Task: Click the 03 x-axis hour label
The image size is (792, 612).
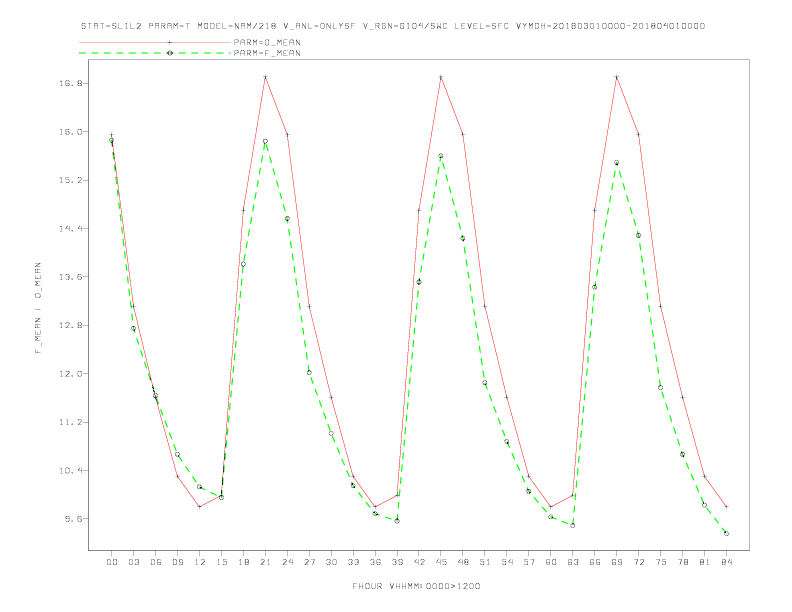Action: tap(133, 562)
